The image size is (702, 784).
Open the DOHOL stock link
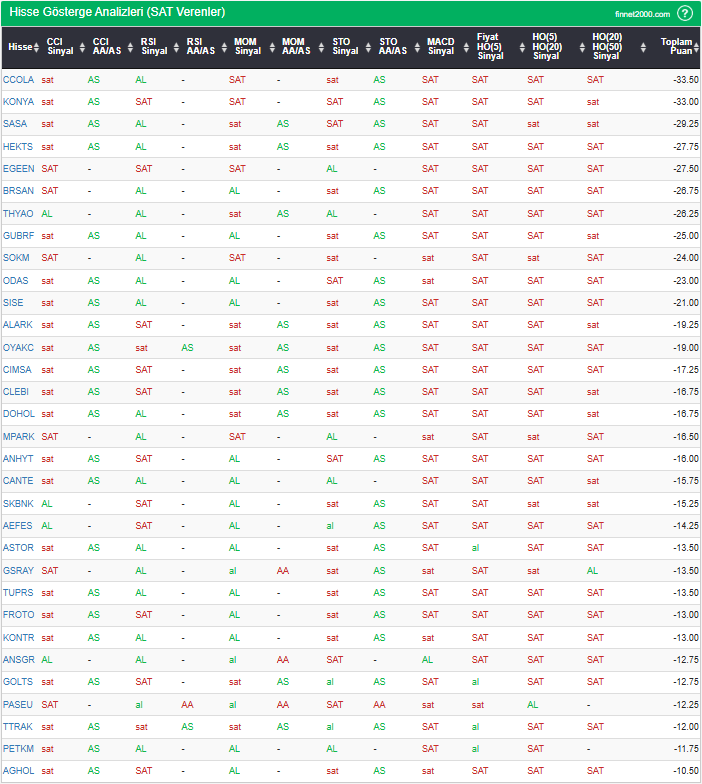point(18,414)
